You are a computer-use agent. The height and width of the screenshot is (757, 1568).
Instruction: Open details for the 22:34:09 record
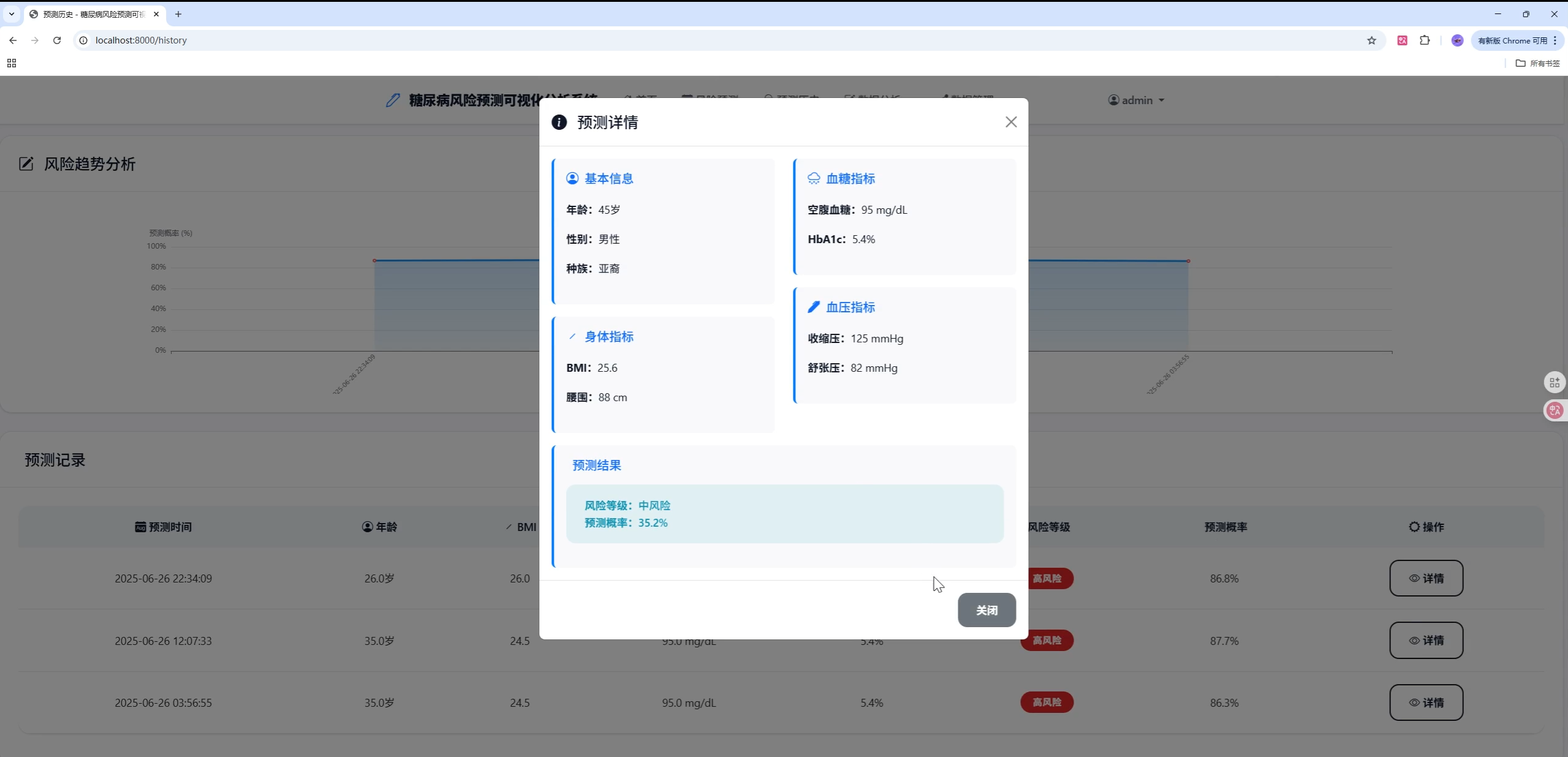[x=1426, y=578]
